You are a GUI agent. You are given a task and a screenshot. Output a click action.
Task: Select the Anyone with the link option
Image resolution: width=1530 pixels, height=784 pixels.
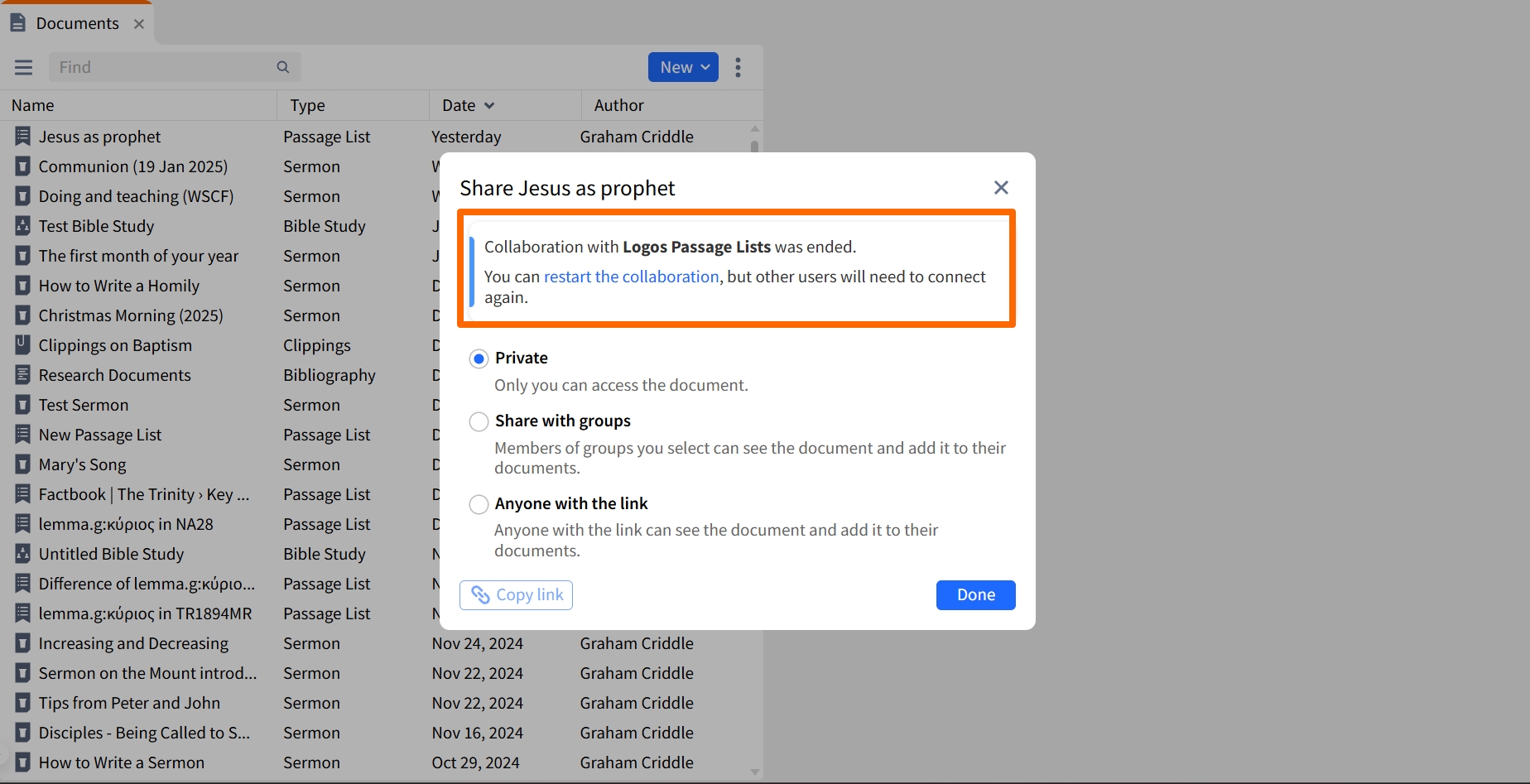[479, 504]
